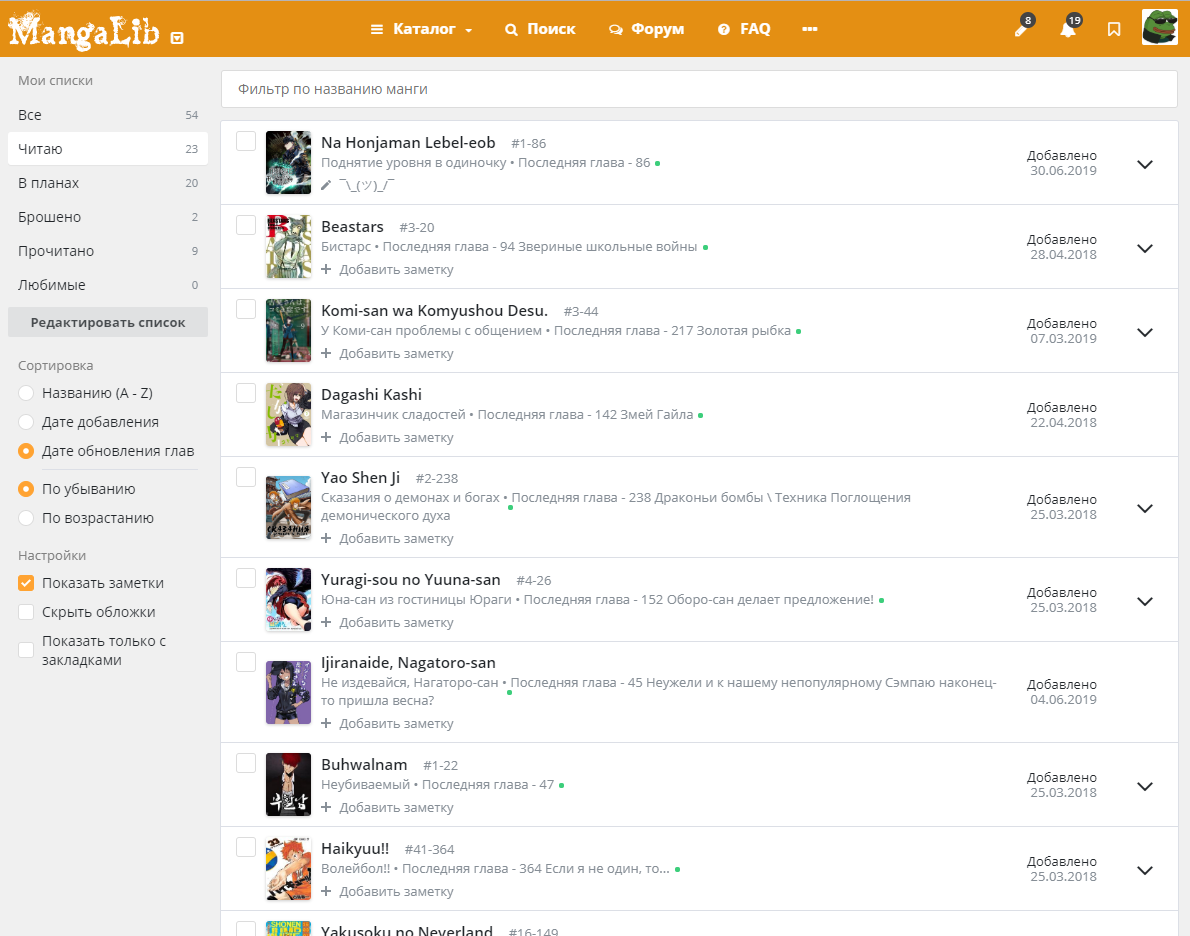
Task: Expand the Yuragi-sou no Yuuna-san chevron
Action: 1144,601
